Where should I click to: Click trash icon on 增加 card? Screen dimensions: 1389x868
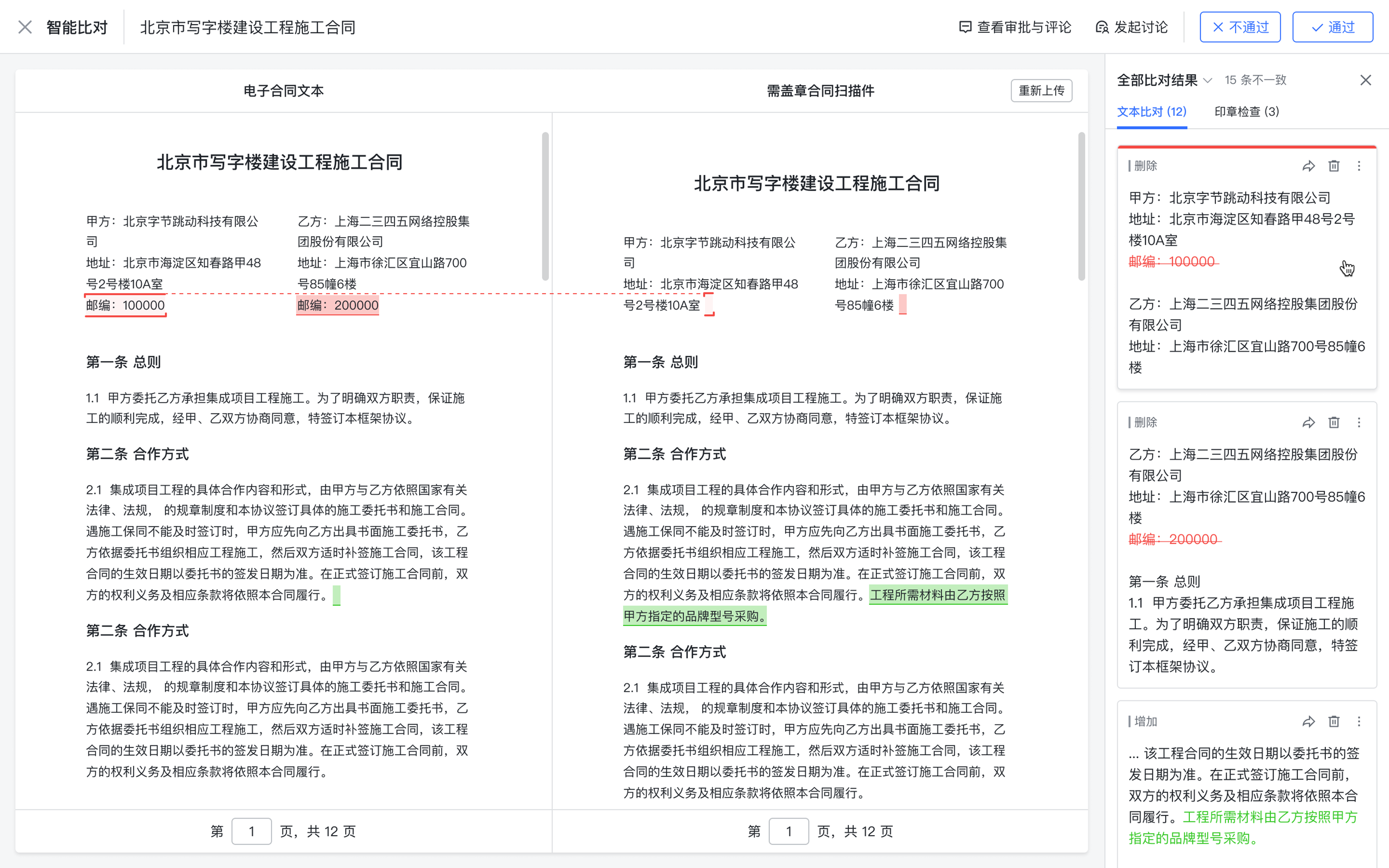pyautogui.click(x=1333, y=722)
